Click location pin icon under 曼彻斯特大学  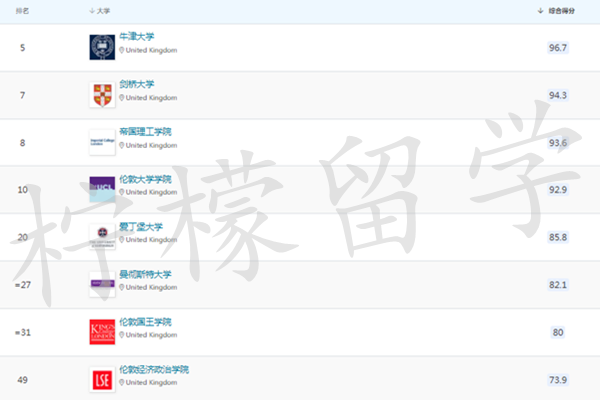click(x=122, y=287)
